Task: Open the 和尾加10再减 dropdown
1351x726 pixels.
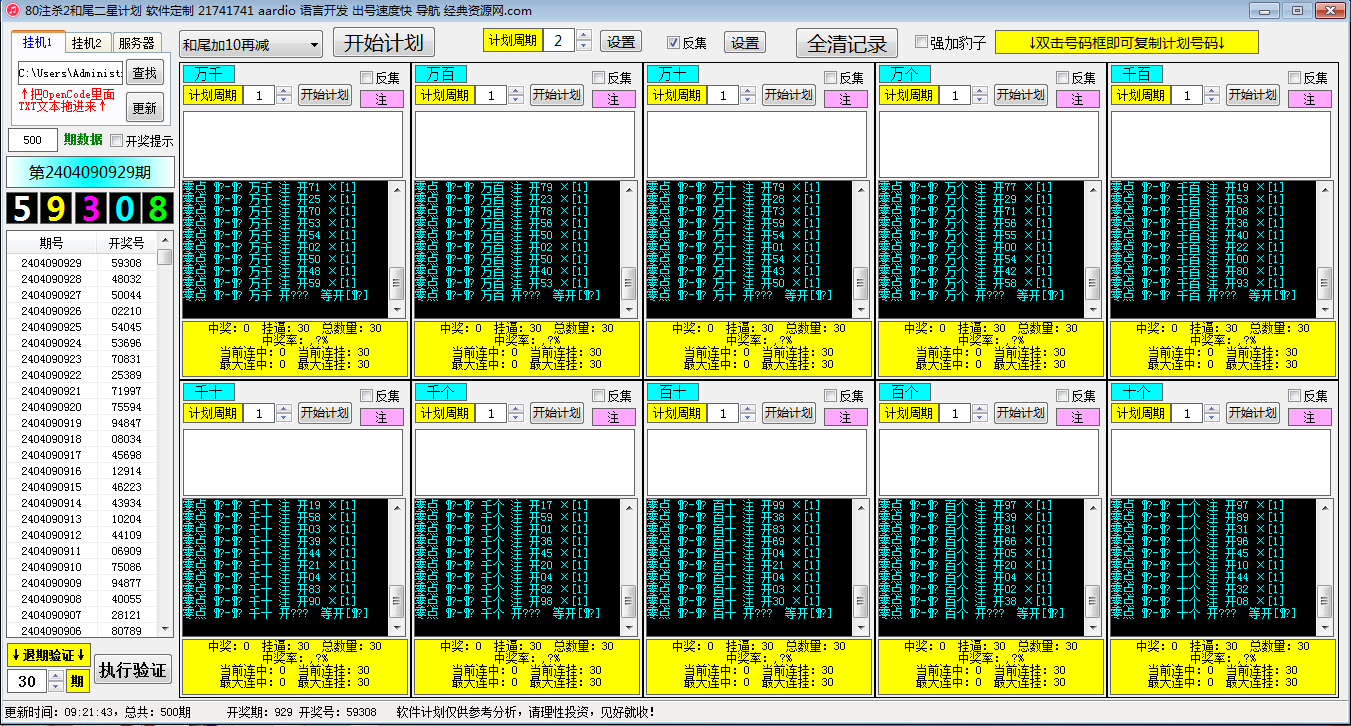Action: point(251,45)
